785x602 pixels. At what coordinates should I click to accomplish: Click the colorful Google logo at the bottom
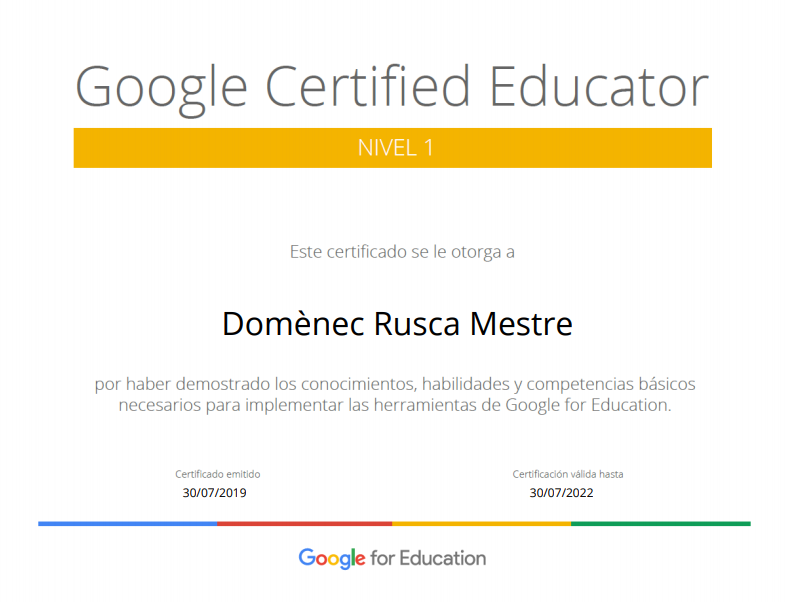(x=332, y=559)
